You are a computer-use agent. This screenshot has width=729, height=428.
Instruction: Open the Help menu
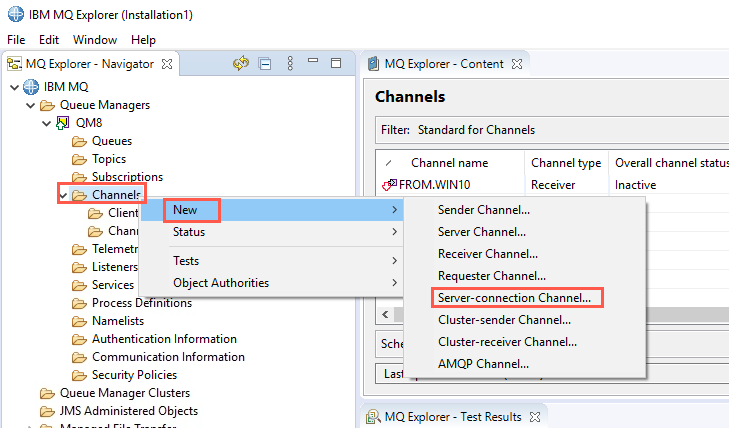[x=143, y=40]
